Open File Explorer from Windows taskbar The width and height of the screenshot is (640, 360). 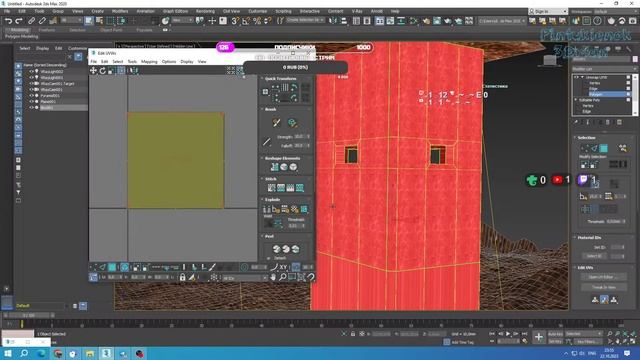pos(90,353)
